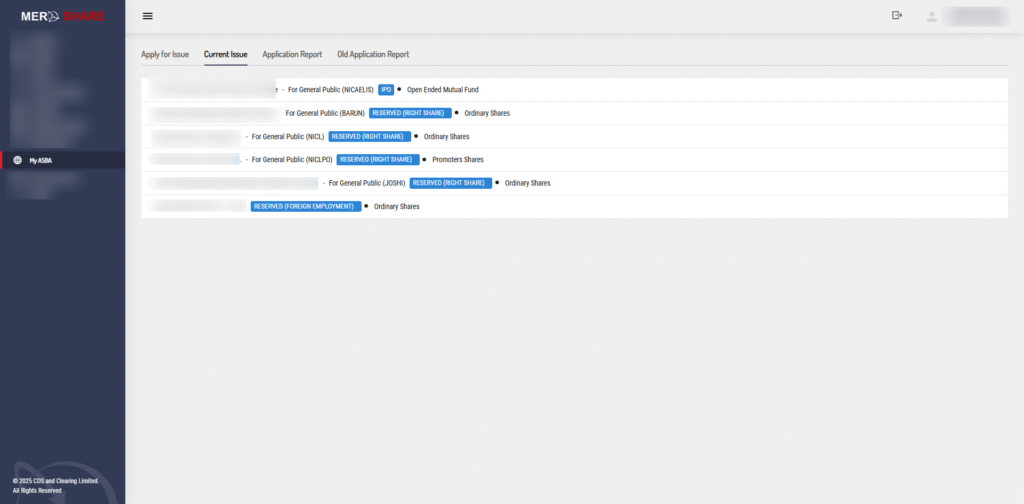Click 'Promoters Shares' label in NICLPO row
The width and height of the screenshot is (1024, 504).
pyautogui.click(x=458, y=159)
